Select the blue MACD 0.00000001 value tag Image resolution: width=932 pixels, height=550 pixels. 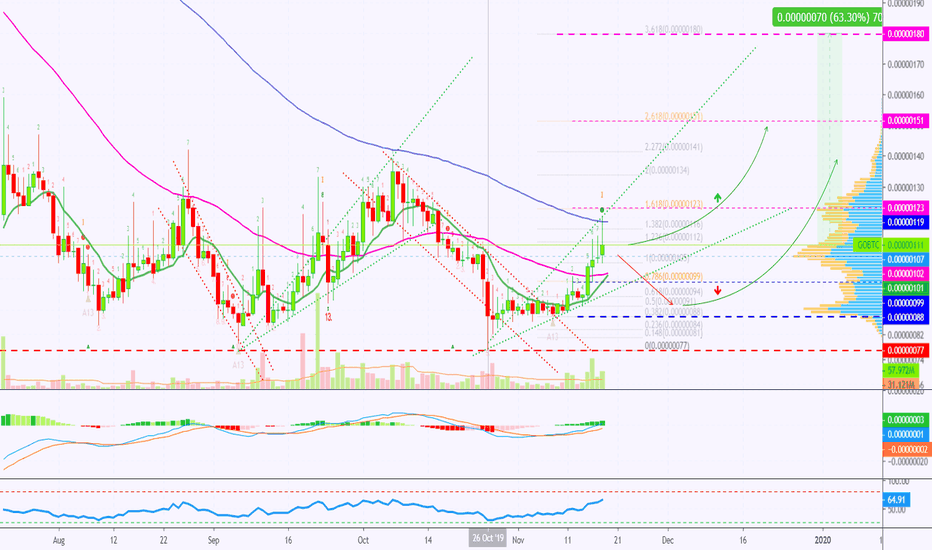click(x=906, y=434)
